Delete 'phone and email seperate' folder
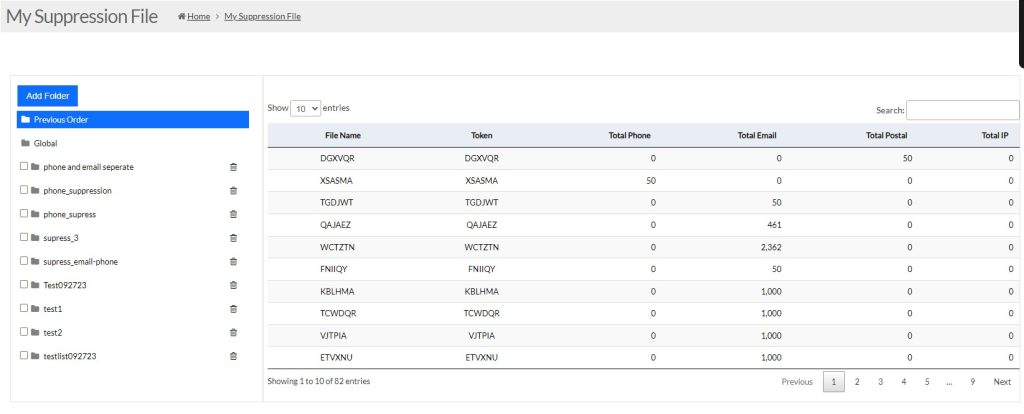The width and height of the screenshot is (1024, 414). point(233,167)
